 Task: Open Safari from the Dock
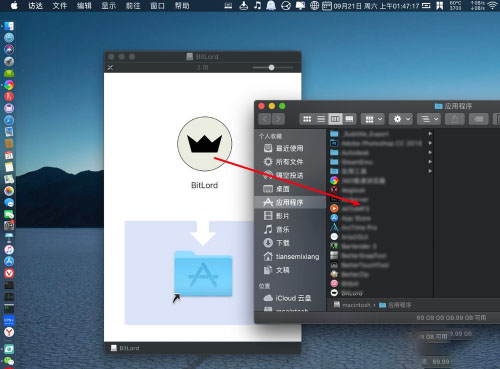(9, 120)
